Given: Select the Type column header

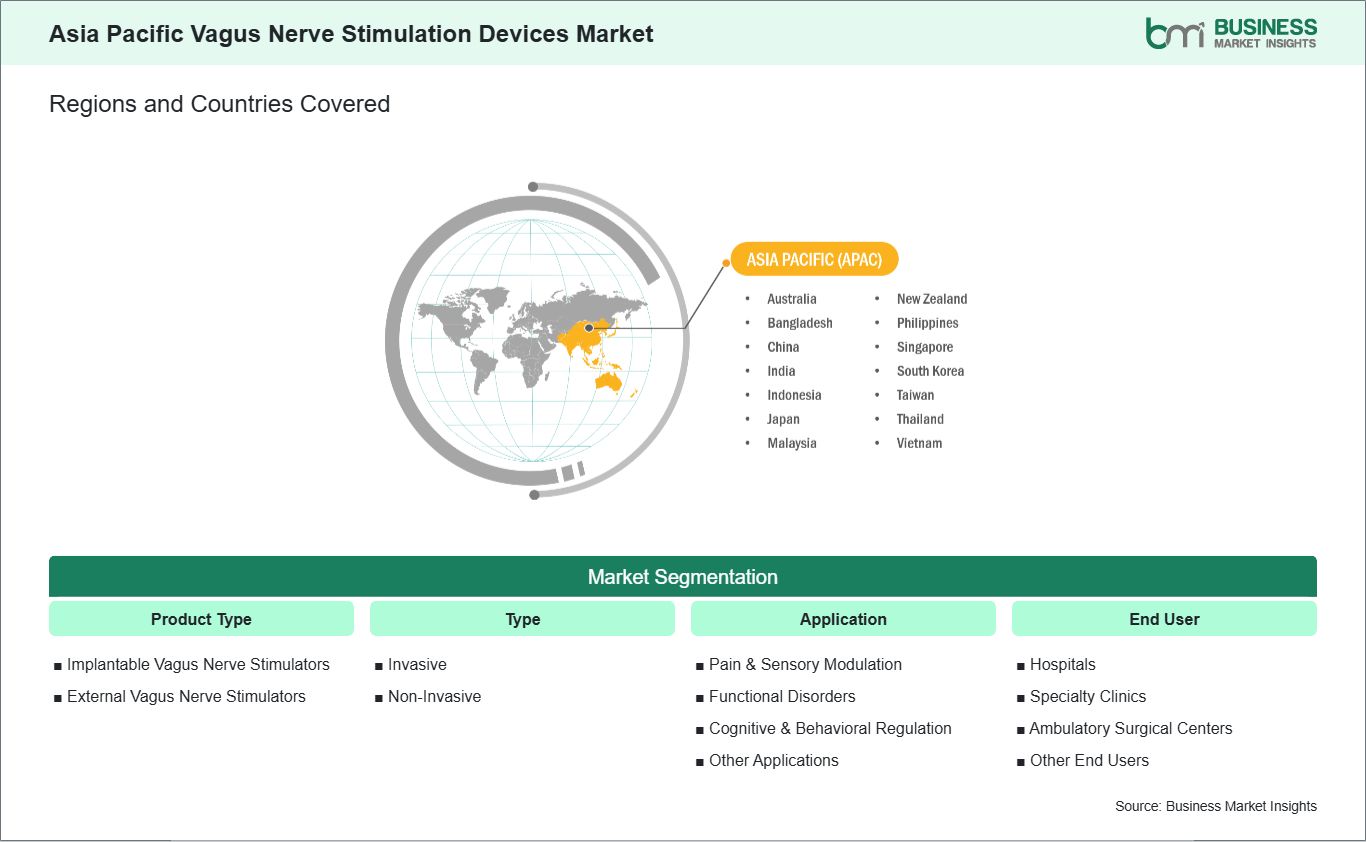Looking at the screenshot, I should pyautogui.click(x=523, y=619).
